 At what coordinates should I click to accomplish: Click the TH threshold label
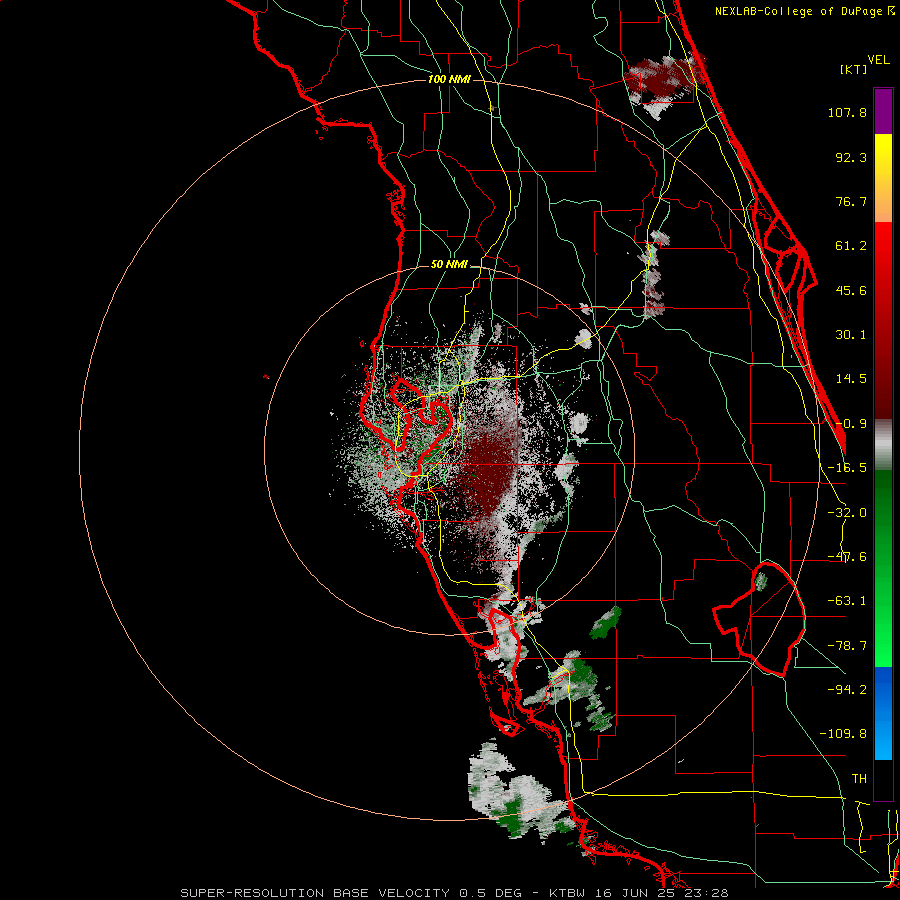click(x=859, y=779)
